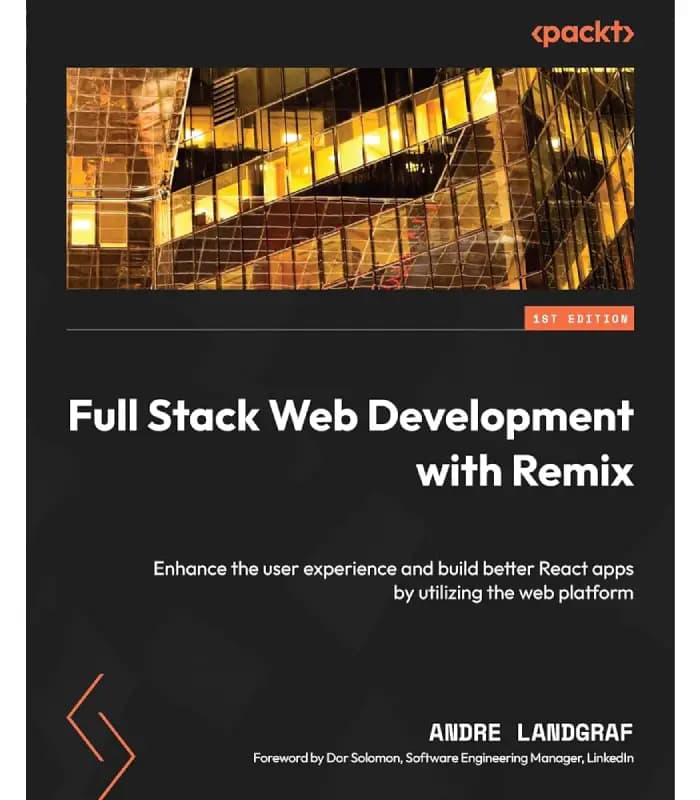The height and width of the screenshot is (800, 700).
Task: Click the author name "ANDRE LANDGRAF"
Action: (x=531, y=733)
